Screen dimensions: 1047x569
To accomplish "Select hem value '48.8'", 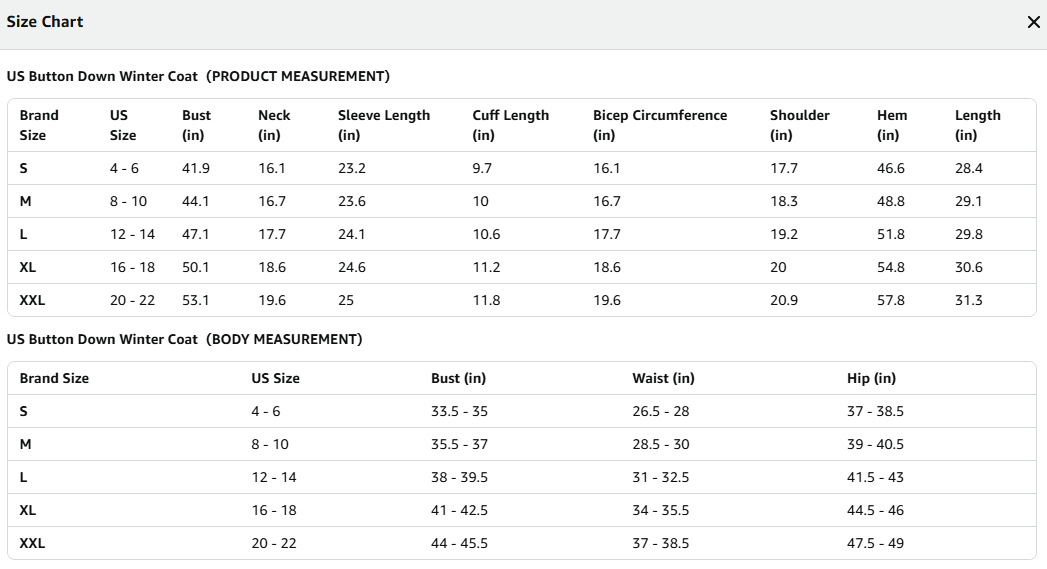I will pos(891,201).
